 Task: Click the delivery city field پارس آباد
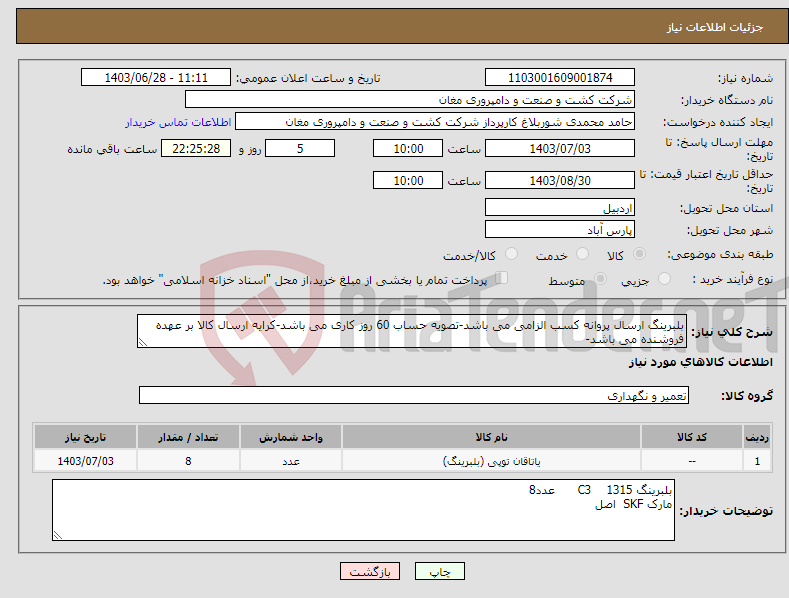pos(560,230)
